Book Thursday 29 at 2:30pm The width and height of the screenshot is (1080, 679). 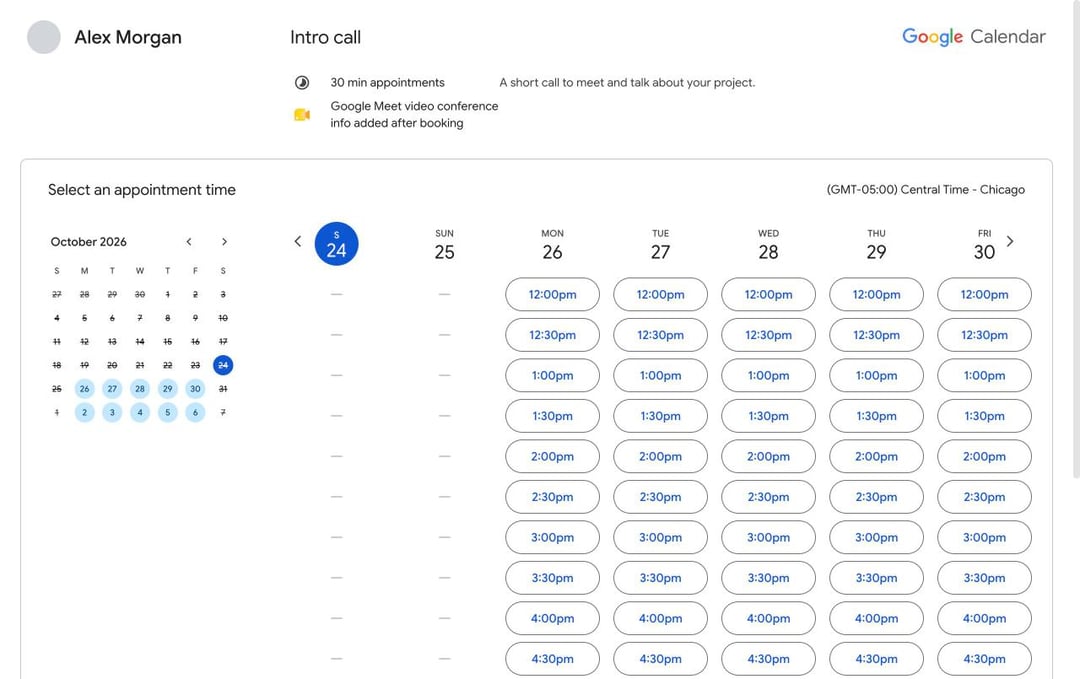click(876, 497)
